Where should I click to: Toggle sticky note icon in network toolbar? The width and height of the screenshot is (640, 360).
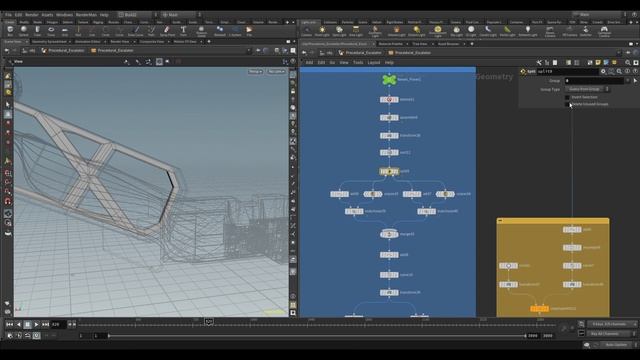598,62
